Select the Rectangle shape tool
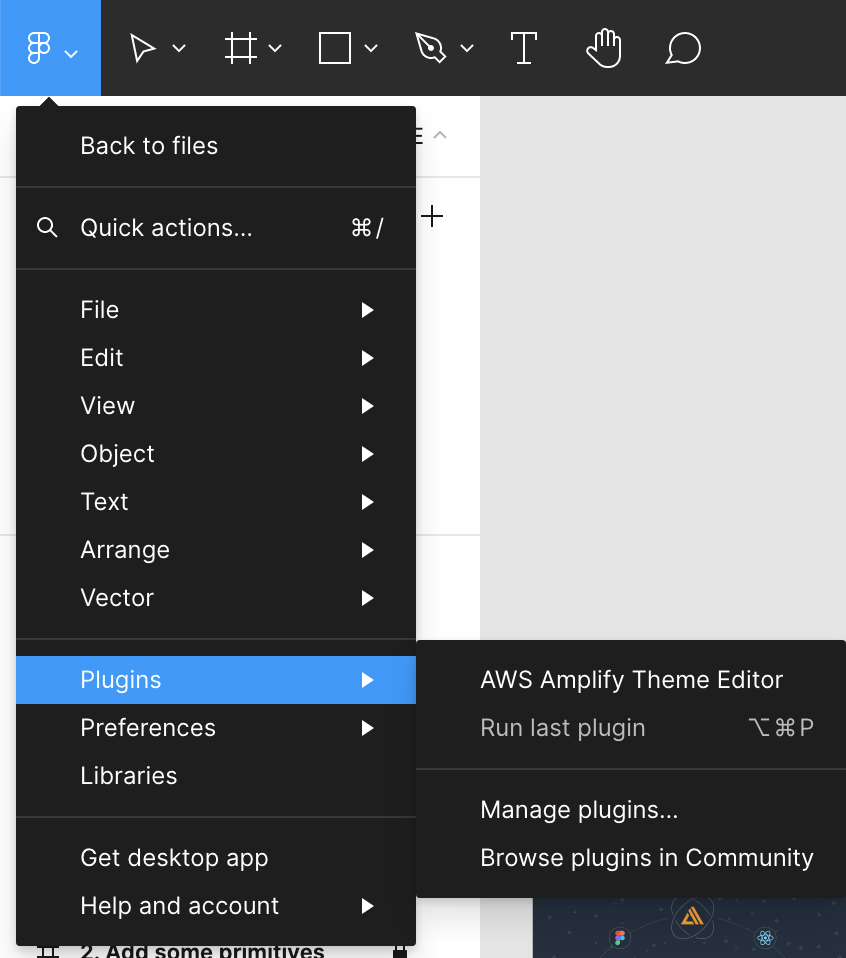This screenshot has width=846, height=958. tap(335, 48)
